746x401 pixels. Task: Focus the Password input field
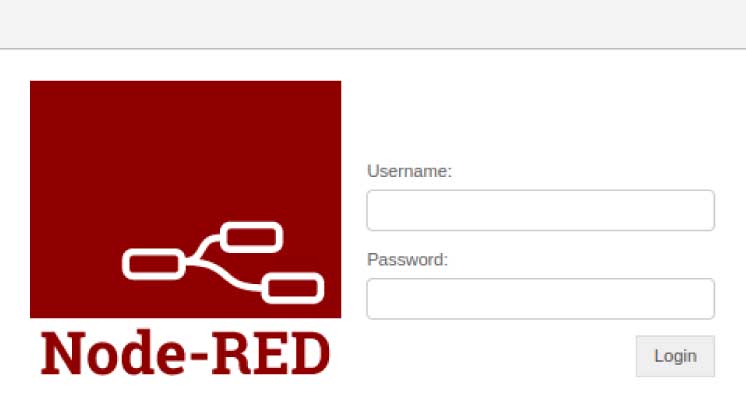pyautogui.click(x=540, y=299)
